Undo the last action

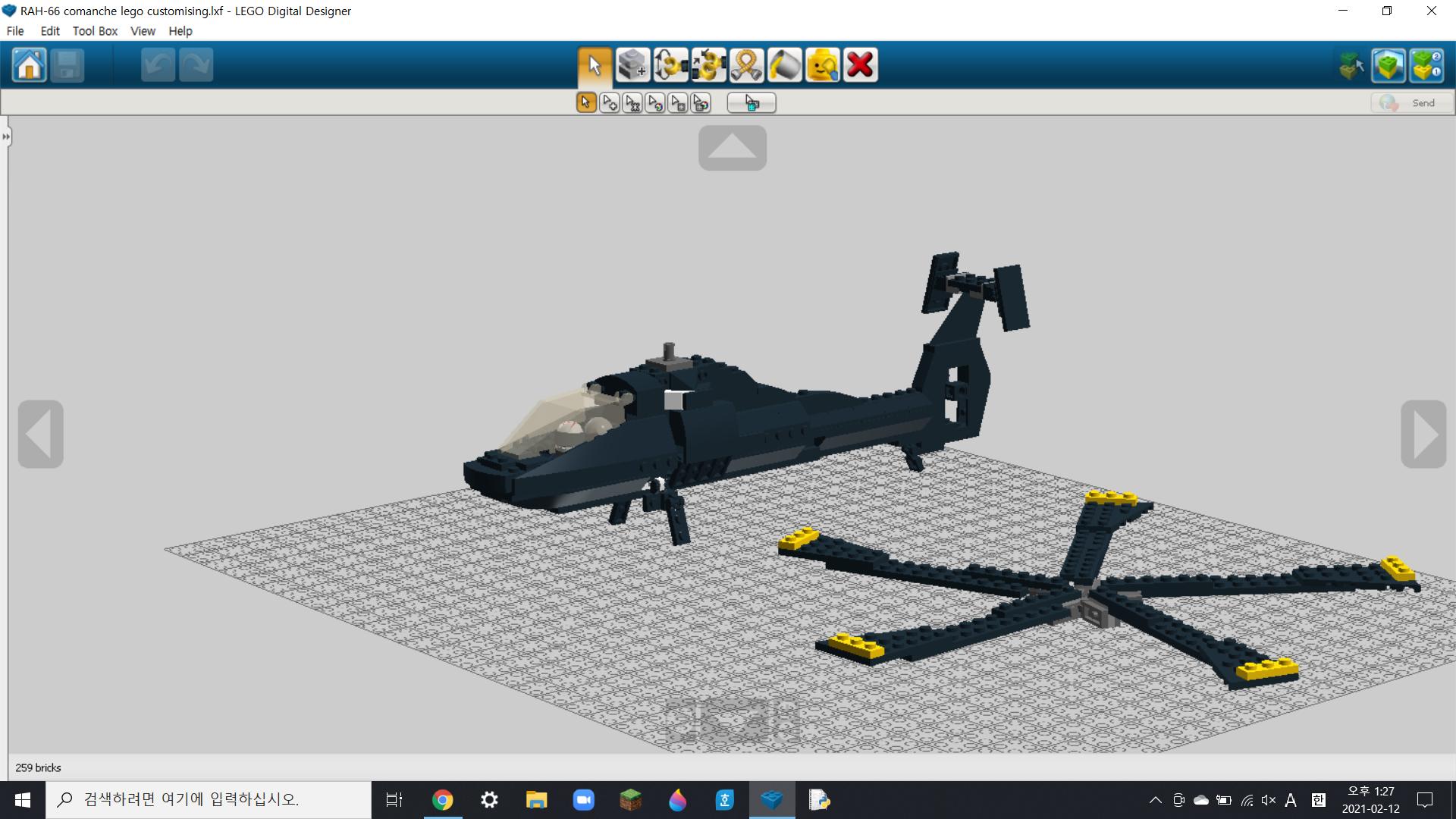(x=158, y=65)
